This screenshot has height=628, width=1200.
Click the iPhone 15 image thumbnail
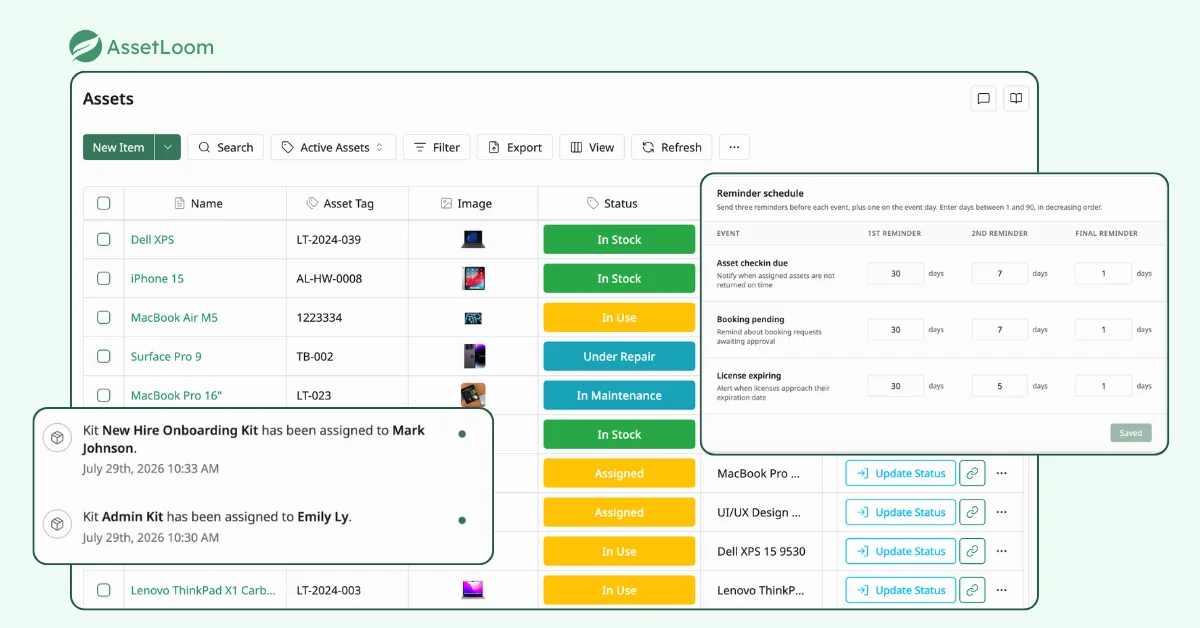[x=473, y=278]
